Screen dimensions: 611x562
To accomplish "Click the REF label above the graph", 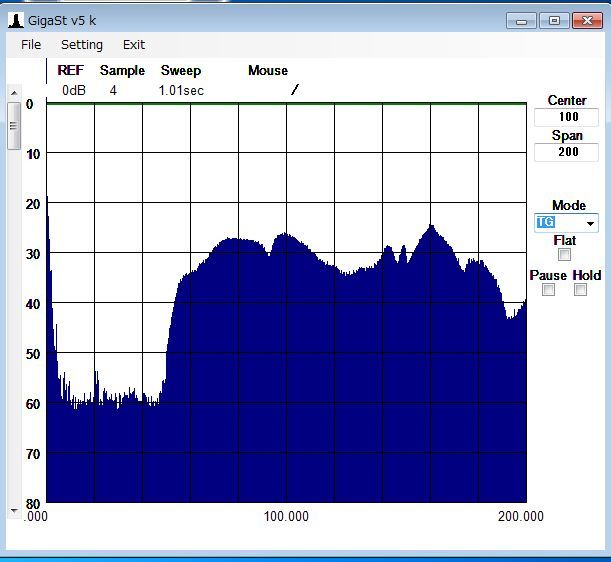I will click(71, 70).
